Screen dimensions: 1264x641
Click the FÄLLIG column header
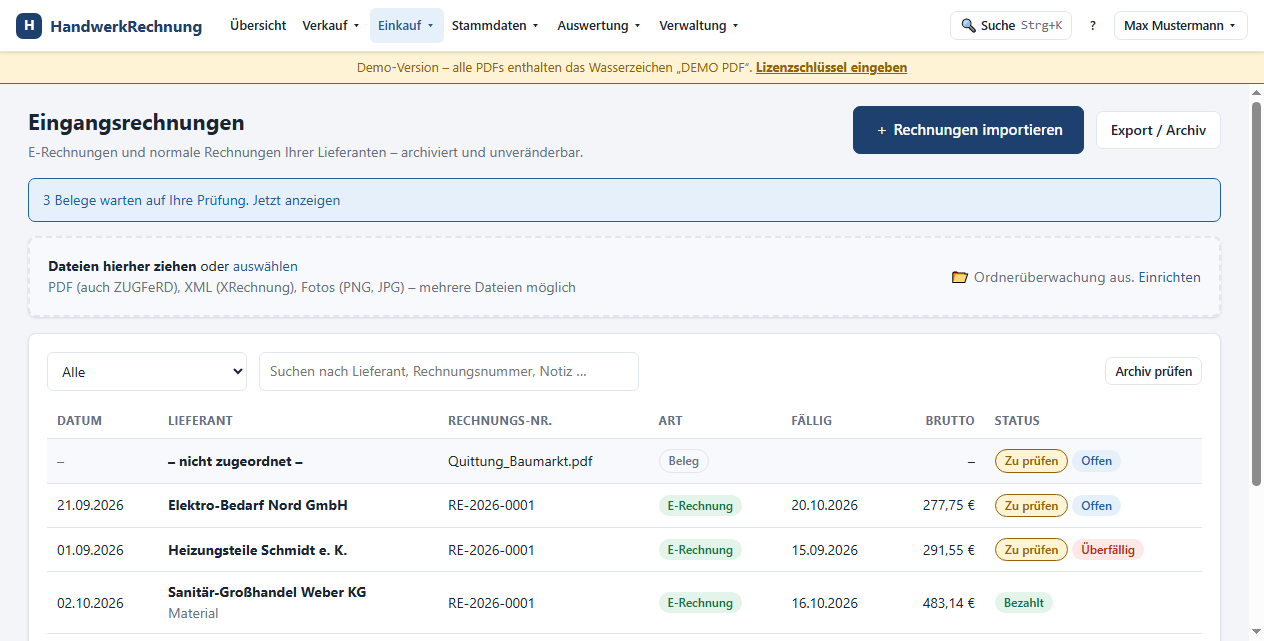point(811,421)
